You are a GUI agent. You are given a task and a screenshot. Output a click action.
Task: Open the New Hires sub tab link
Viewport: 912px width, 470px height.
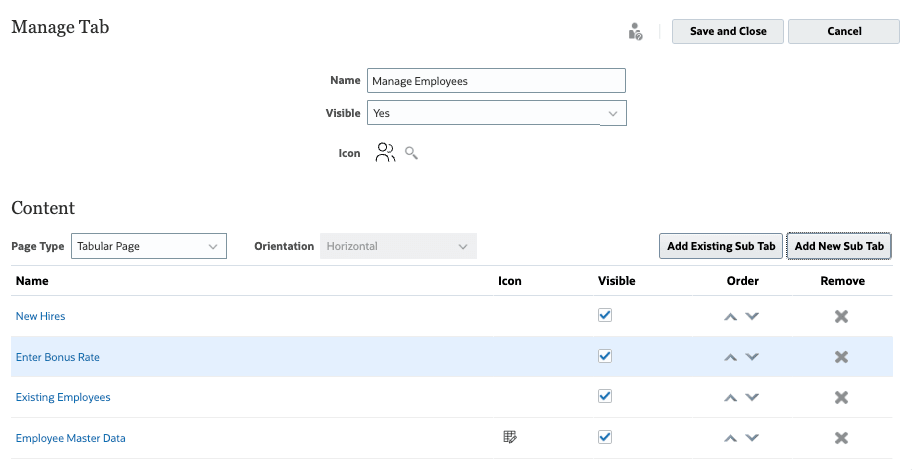[41, 316]
